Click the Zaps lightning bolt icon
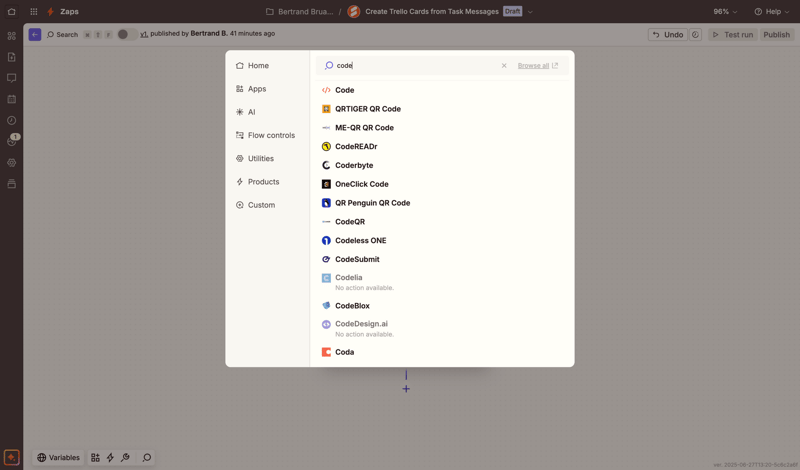This screenshot has width=800, height=470. [50, 11]
